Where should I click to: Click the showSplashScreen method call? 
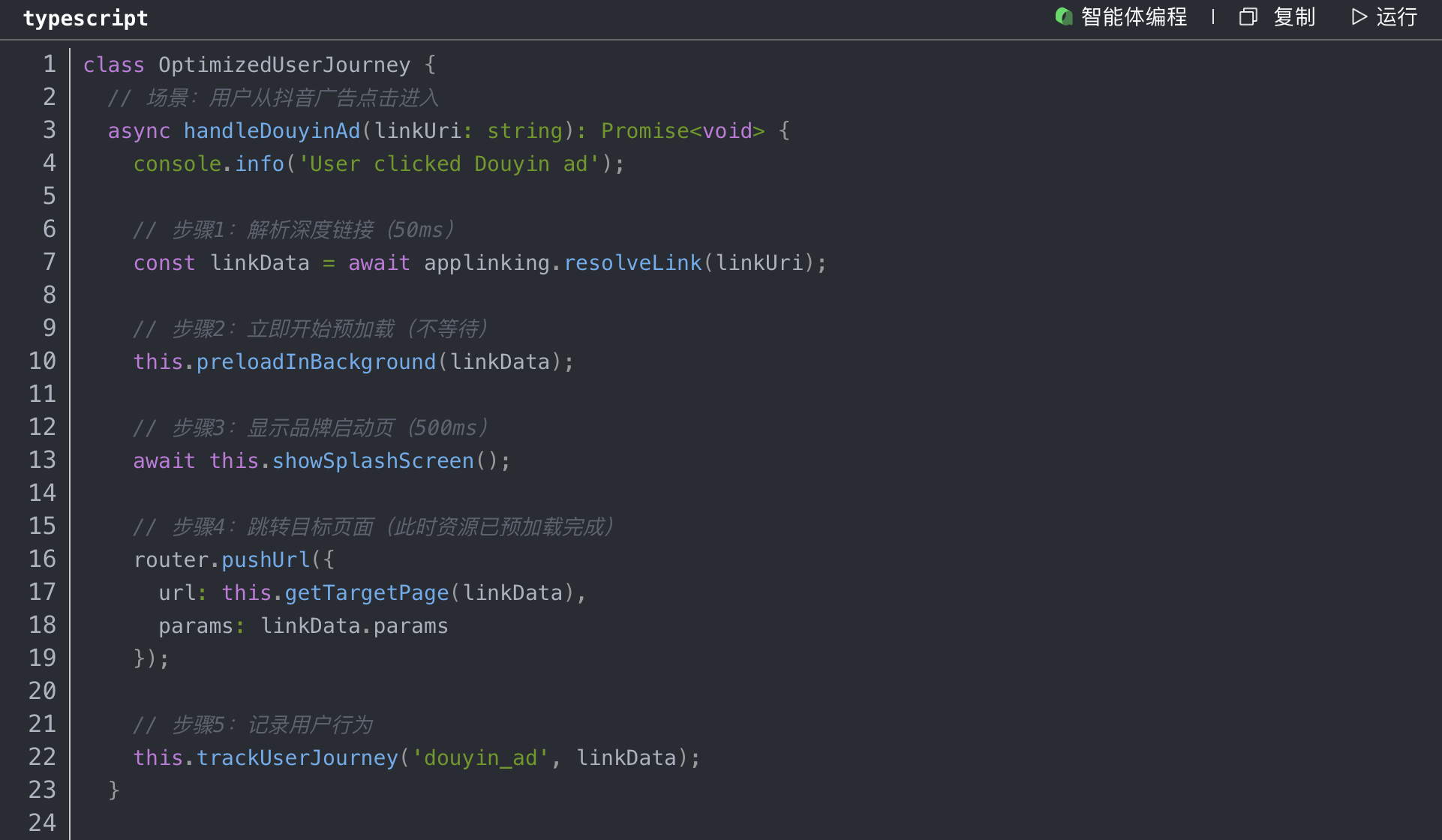[373, 461]
